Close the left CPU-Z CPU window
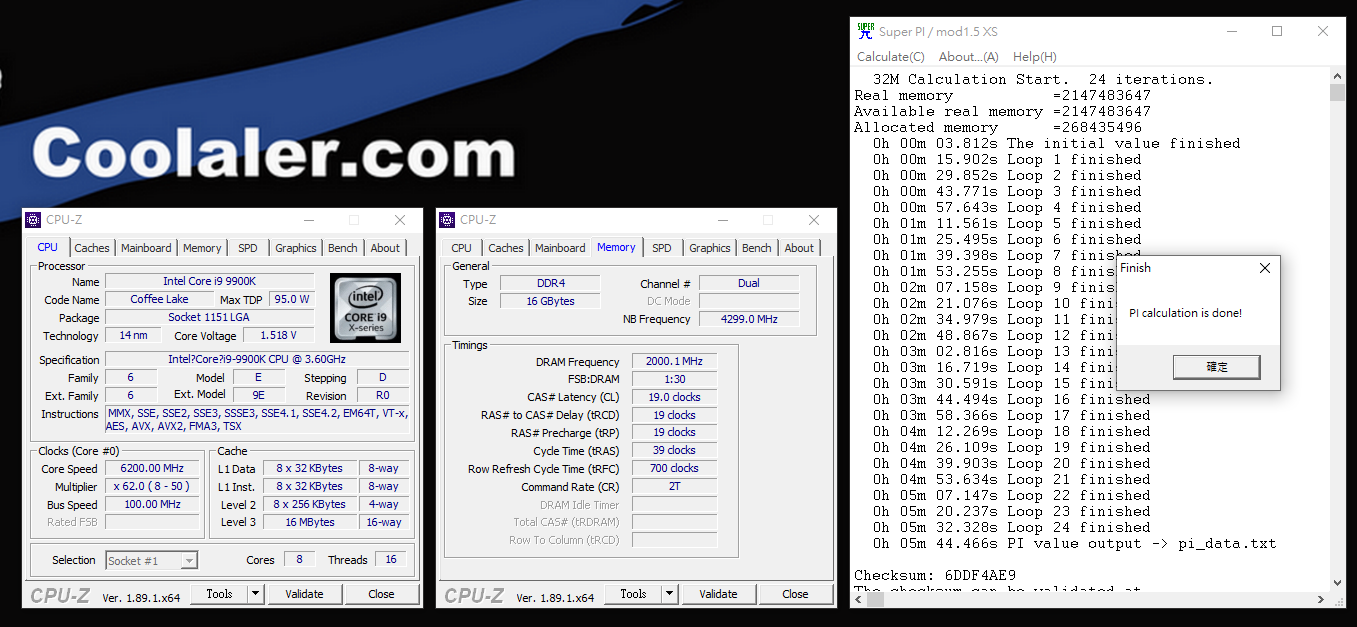 (400, 220)
